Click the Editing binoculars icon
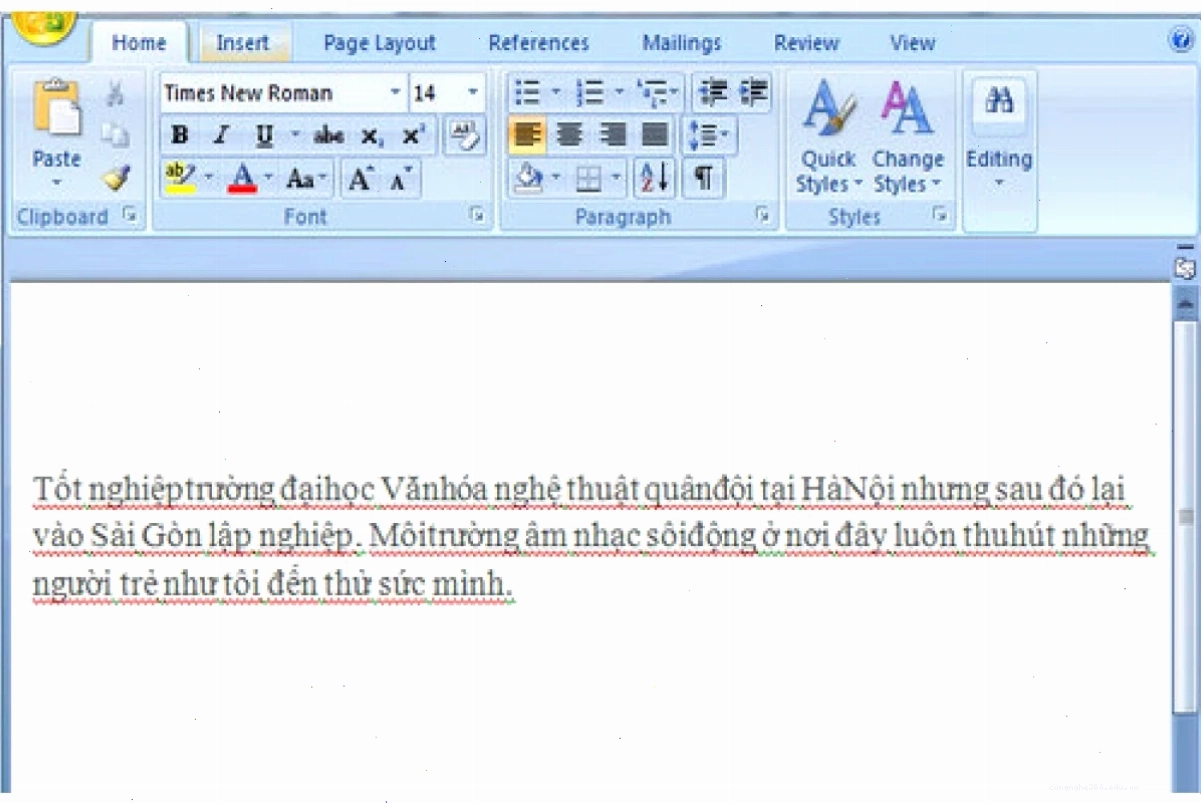The height and width of the screenshot is (804, 1201). (999, 101)
